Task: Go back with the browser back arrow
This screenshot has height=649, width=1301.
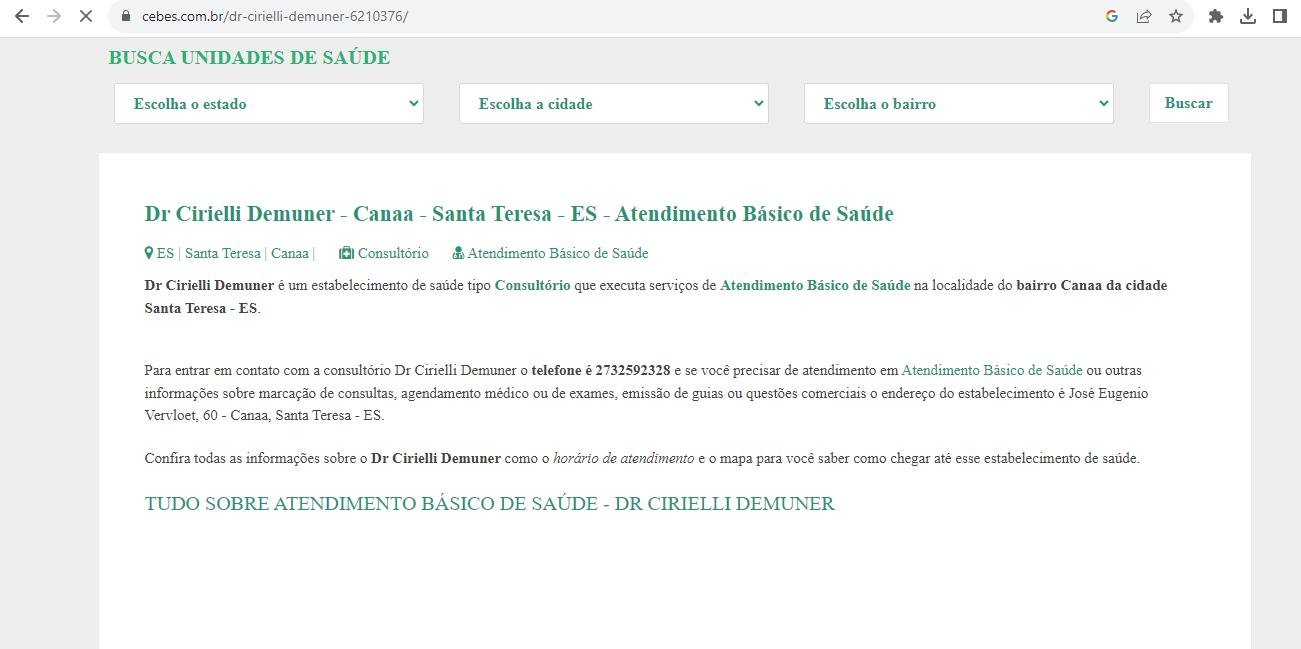Action: pos(22,16)
